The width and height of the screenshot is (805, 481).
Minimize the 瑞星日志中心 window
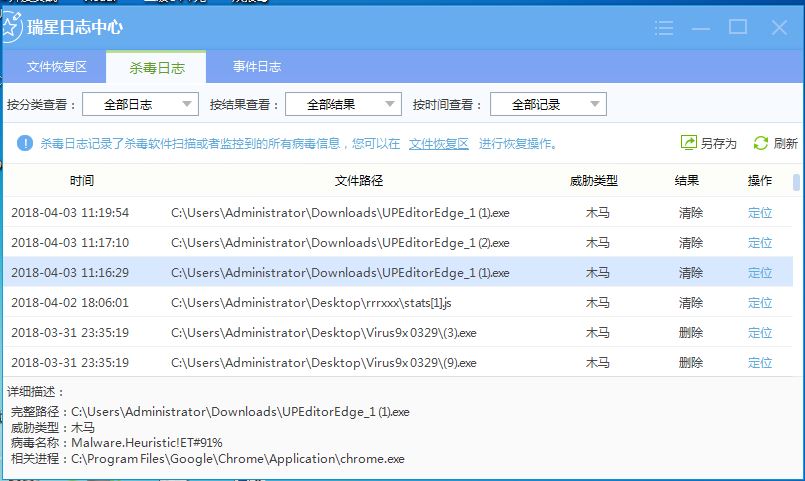pos(701,29)
